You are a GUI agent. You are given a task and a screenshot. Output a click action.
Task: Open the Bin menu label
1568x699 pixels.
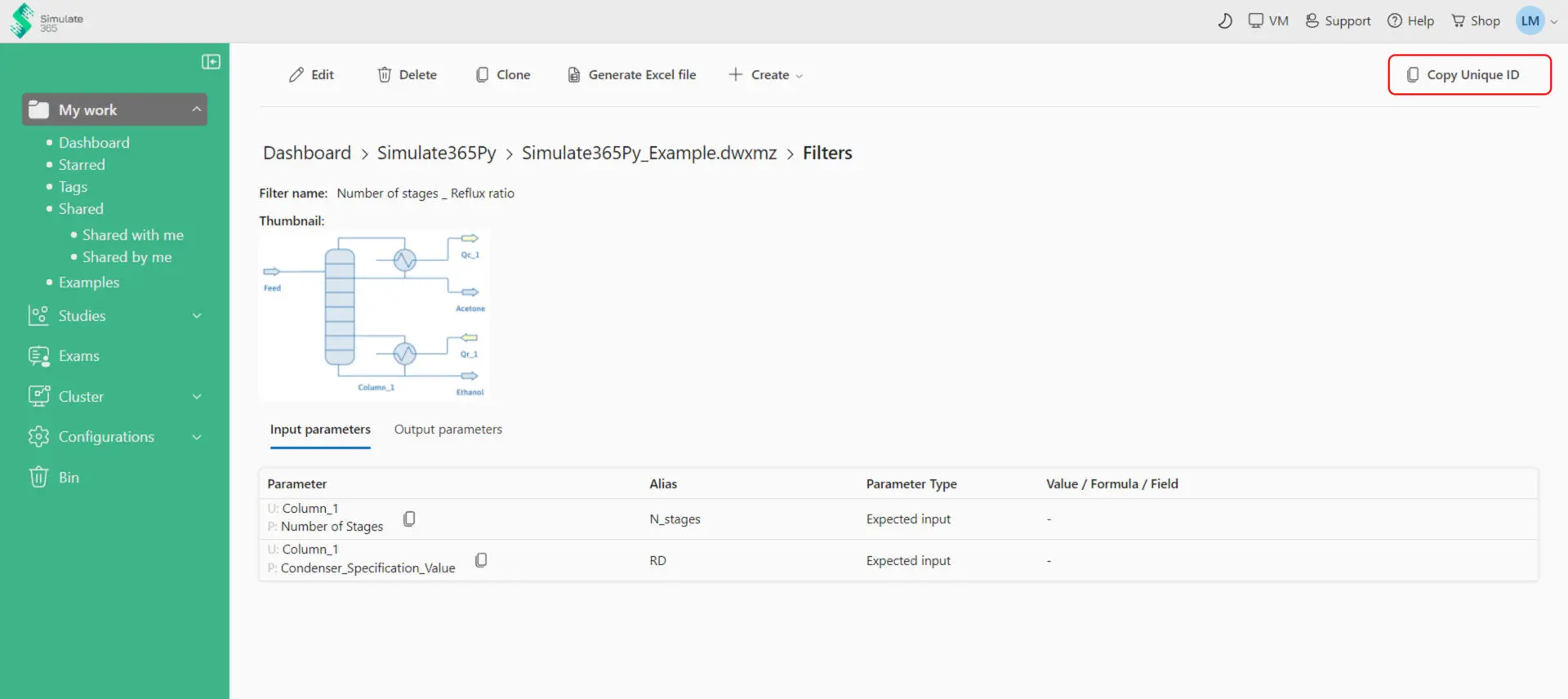pos(69,478)
